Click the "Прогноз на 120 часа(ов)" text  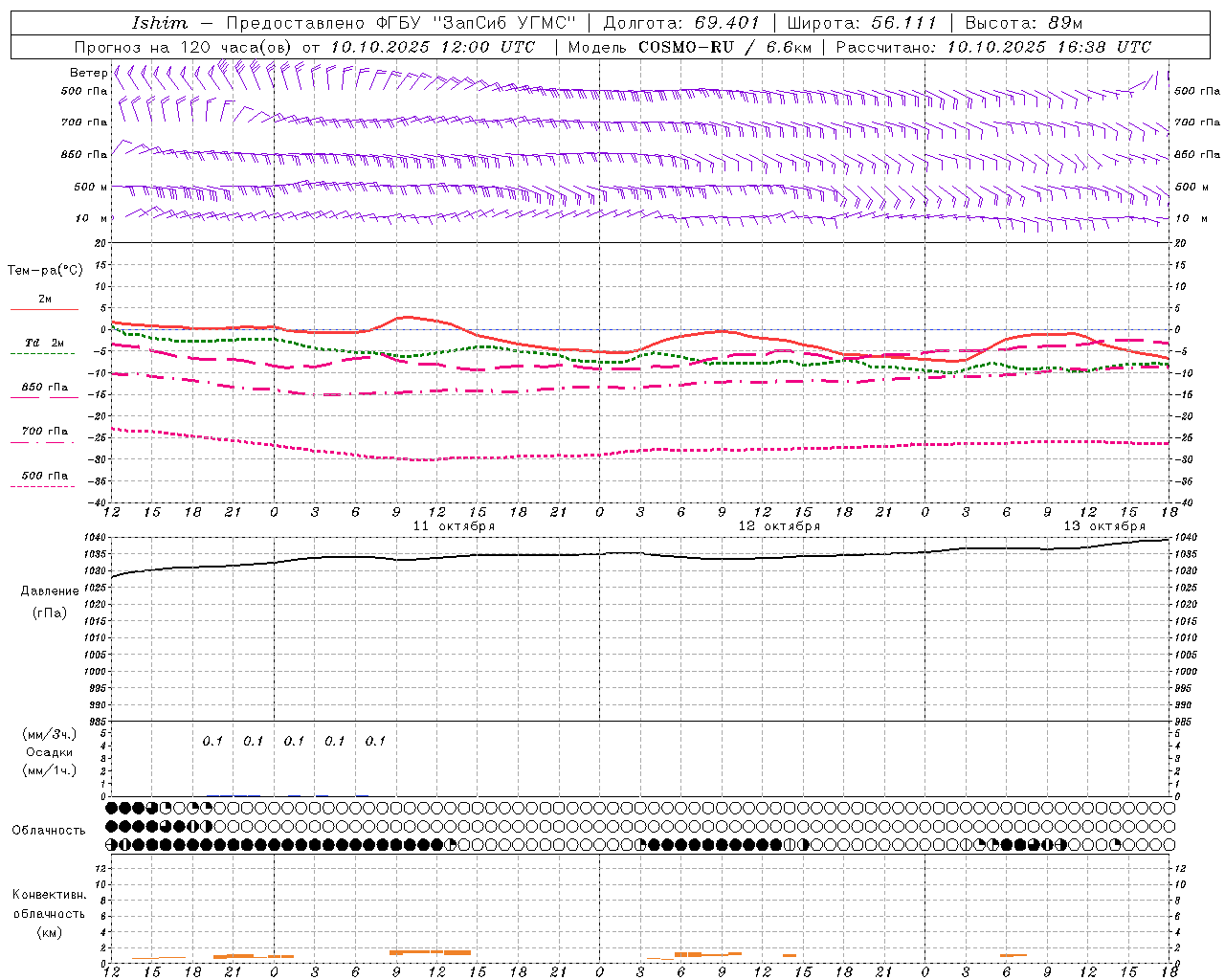[185, 47]
